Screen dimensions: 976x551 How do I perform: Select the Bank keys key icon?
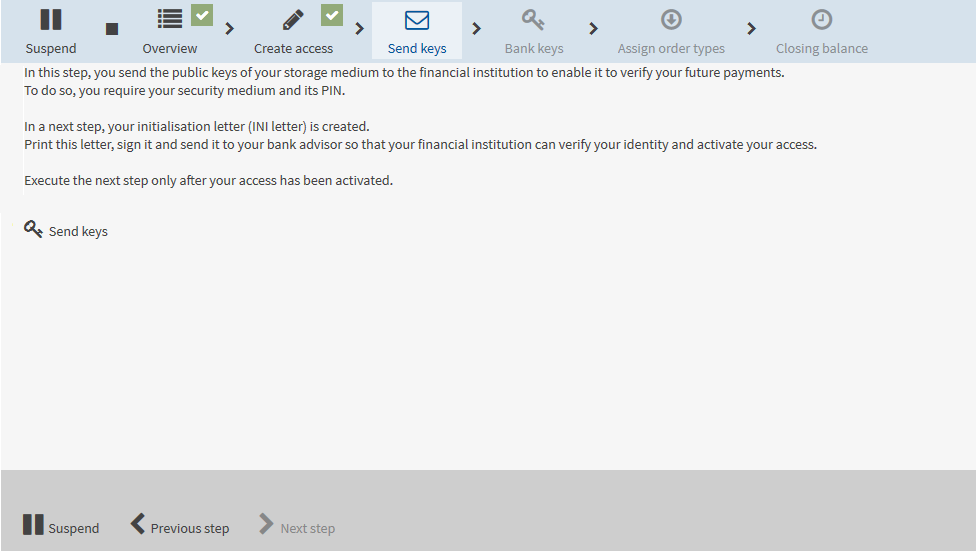click(x=533, y=20)
